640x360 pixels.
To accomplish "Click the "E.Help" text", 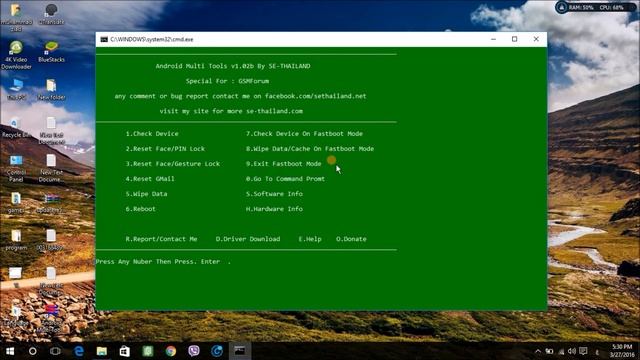I will coord(310,239).
